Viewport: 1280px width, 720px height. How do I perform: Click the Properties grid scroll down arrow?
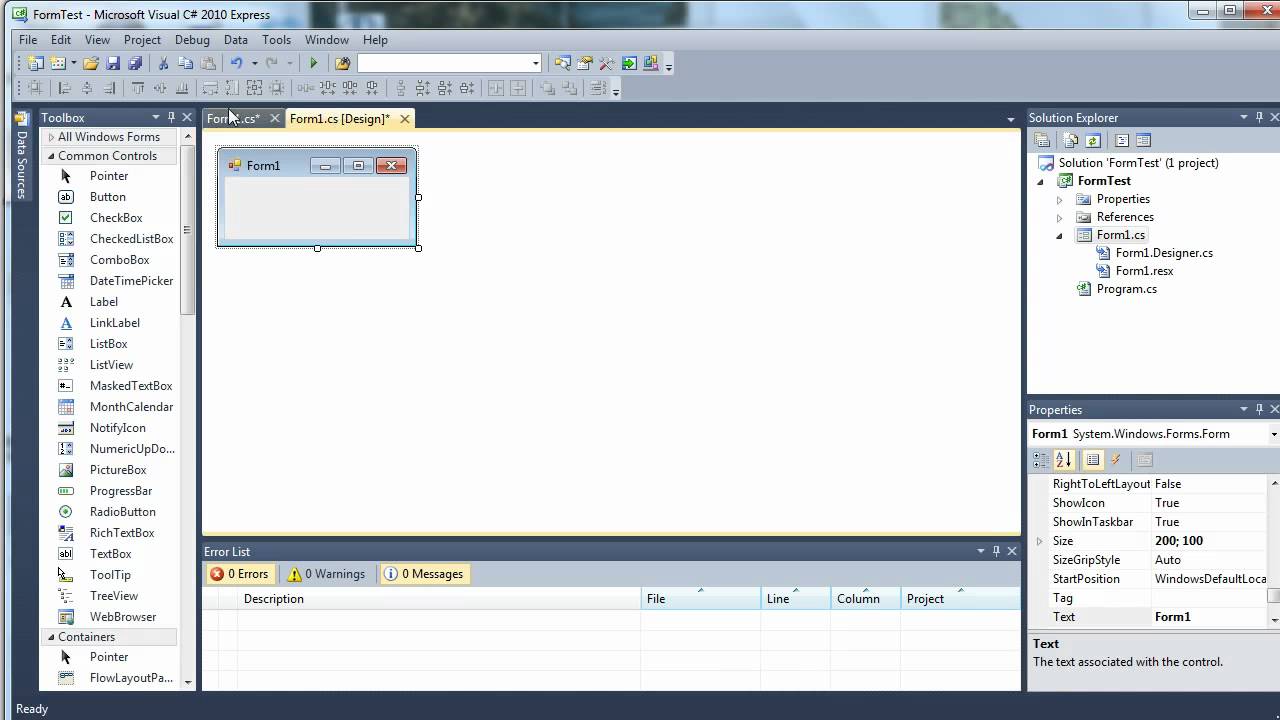1274,620
